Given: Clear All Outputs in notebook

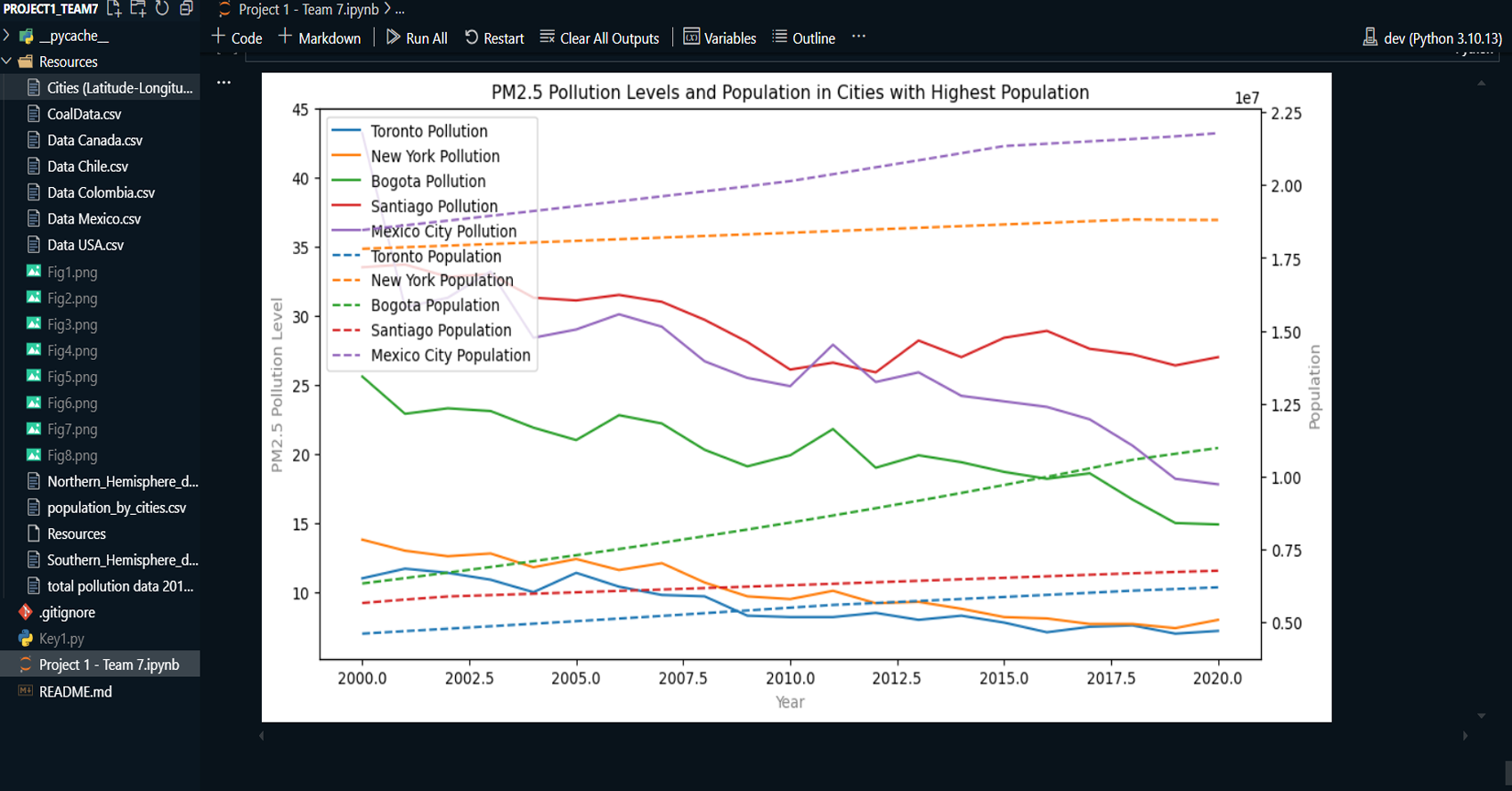Looking at the screenshot, I should tap(599, 38).
